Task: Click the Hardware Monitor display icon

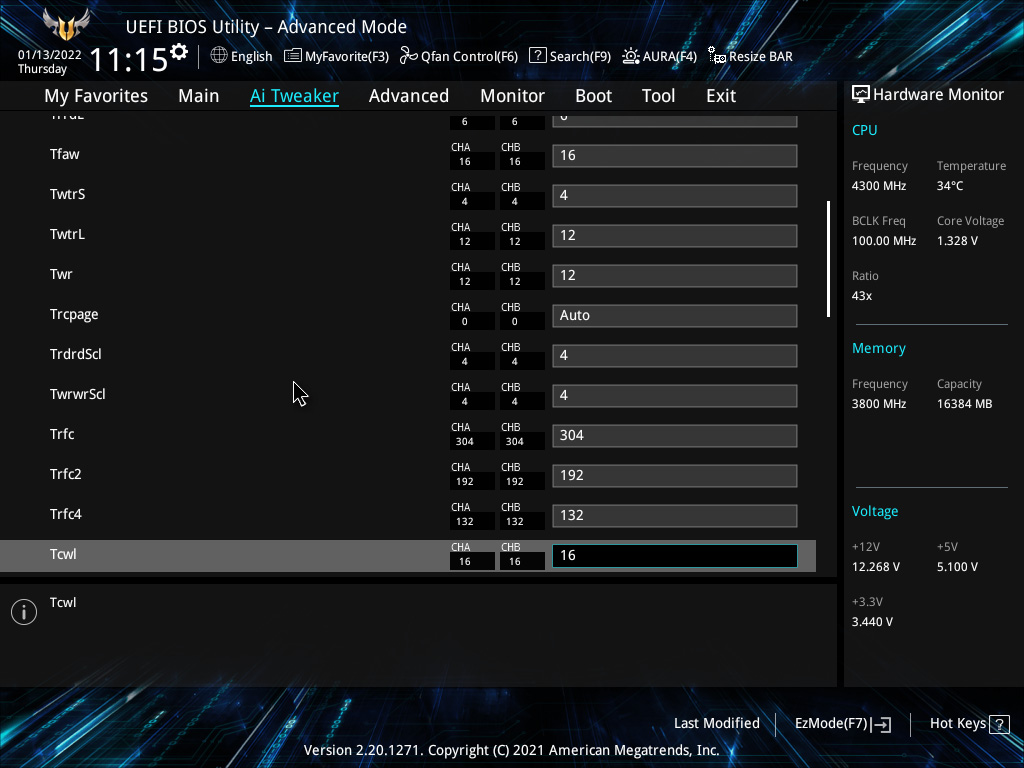Action: [x=861, y=94]
